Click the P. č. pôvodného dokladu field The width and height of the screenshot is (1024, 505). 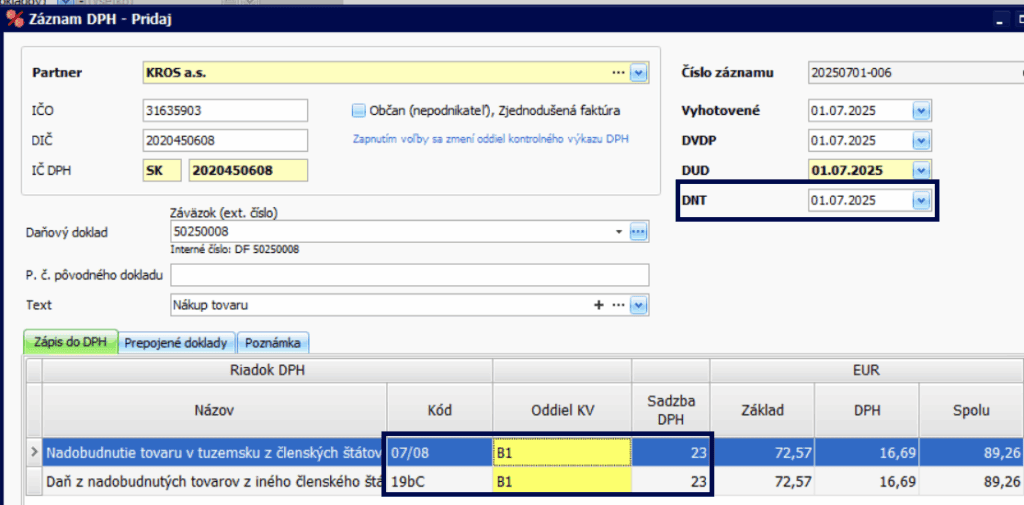(410, 275)
